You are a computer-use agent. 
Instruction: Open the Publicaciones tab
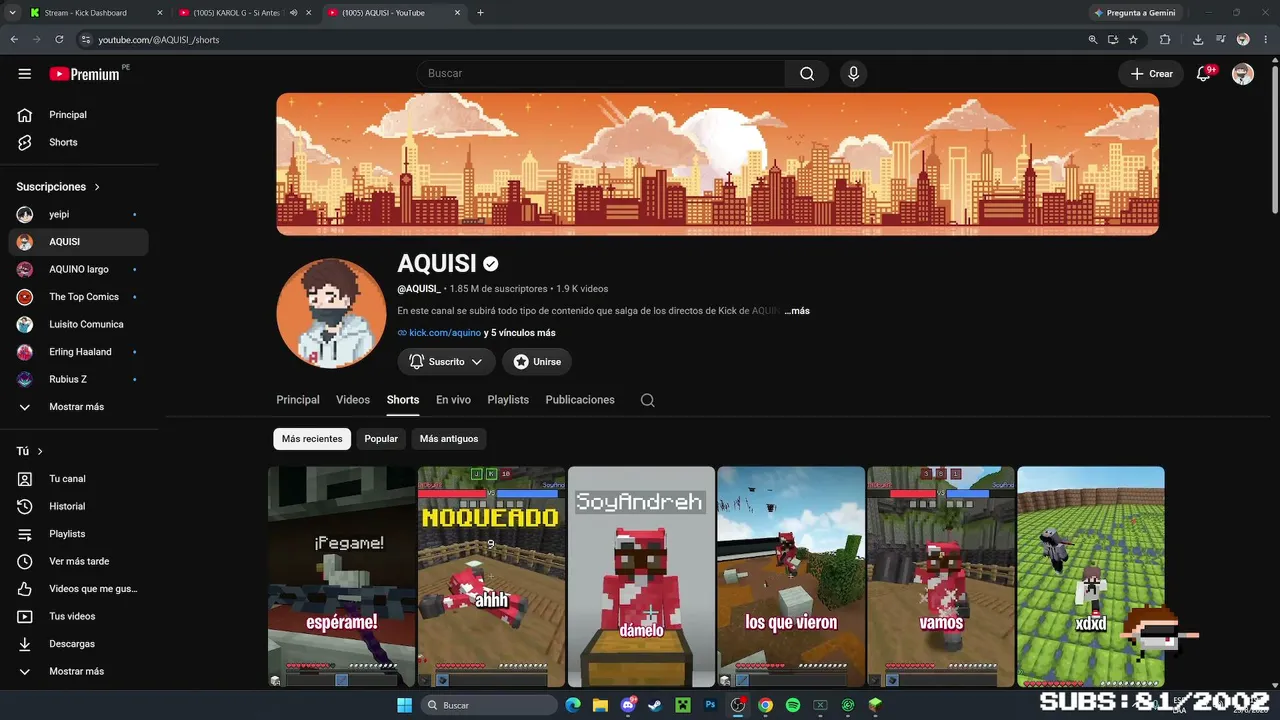pyautogui.click(x=580, y=400)
